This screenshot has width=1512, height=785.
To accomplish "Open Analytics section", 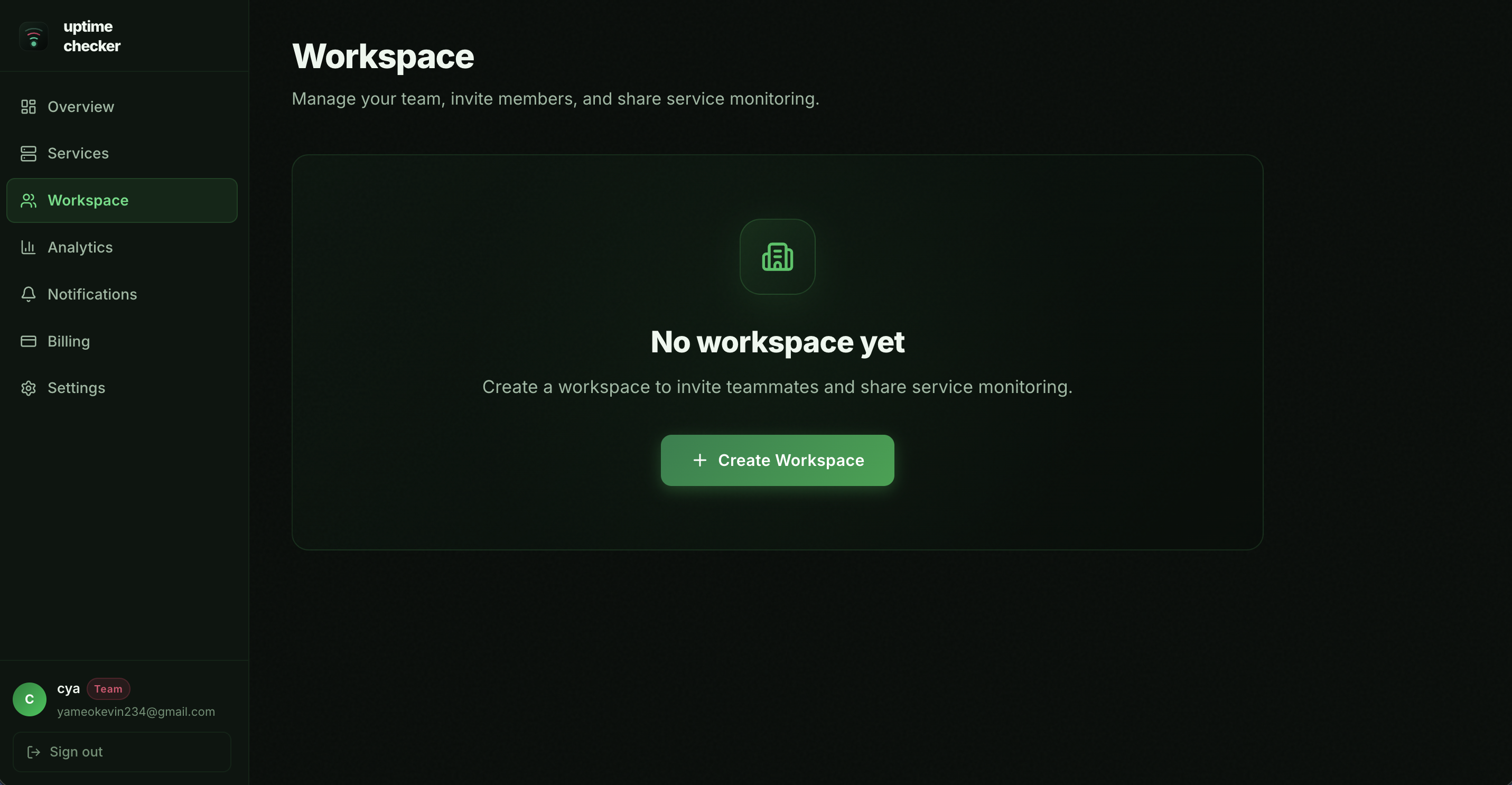I will (122, 248).
